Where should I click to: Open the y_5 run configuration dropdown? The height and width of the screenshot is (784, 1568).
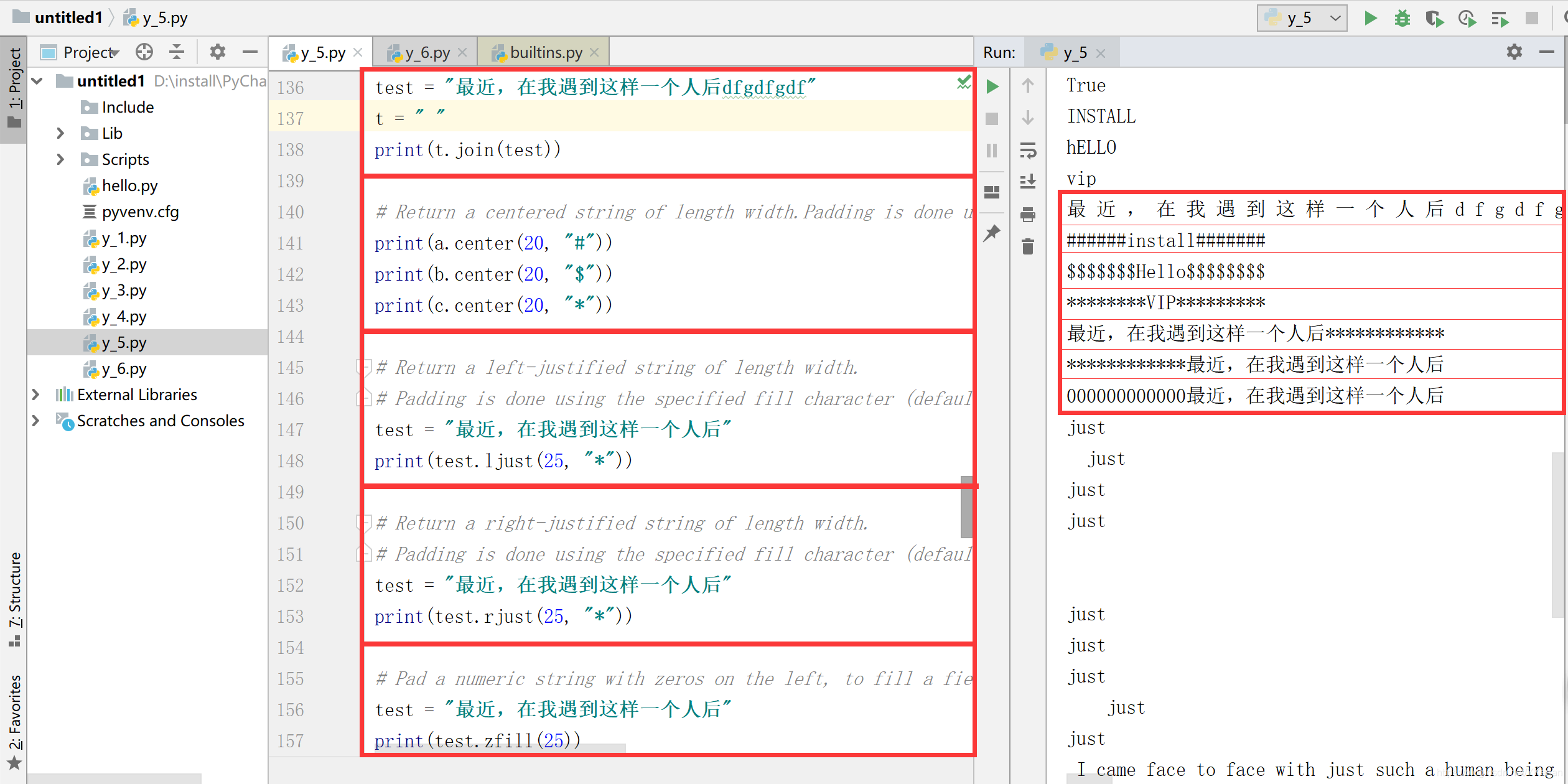tap(1302, 18)
